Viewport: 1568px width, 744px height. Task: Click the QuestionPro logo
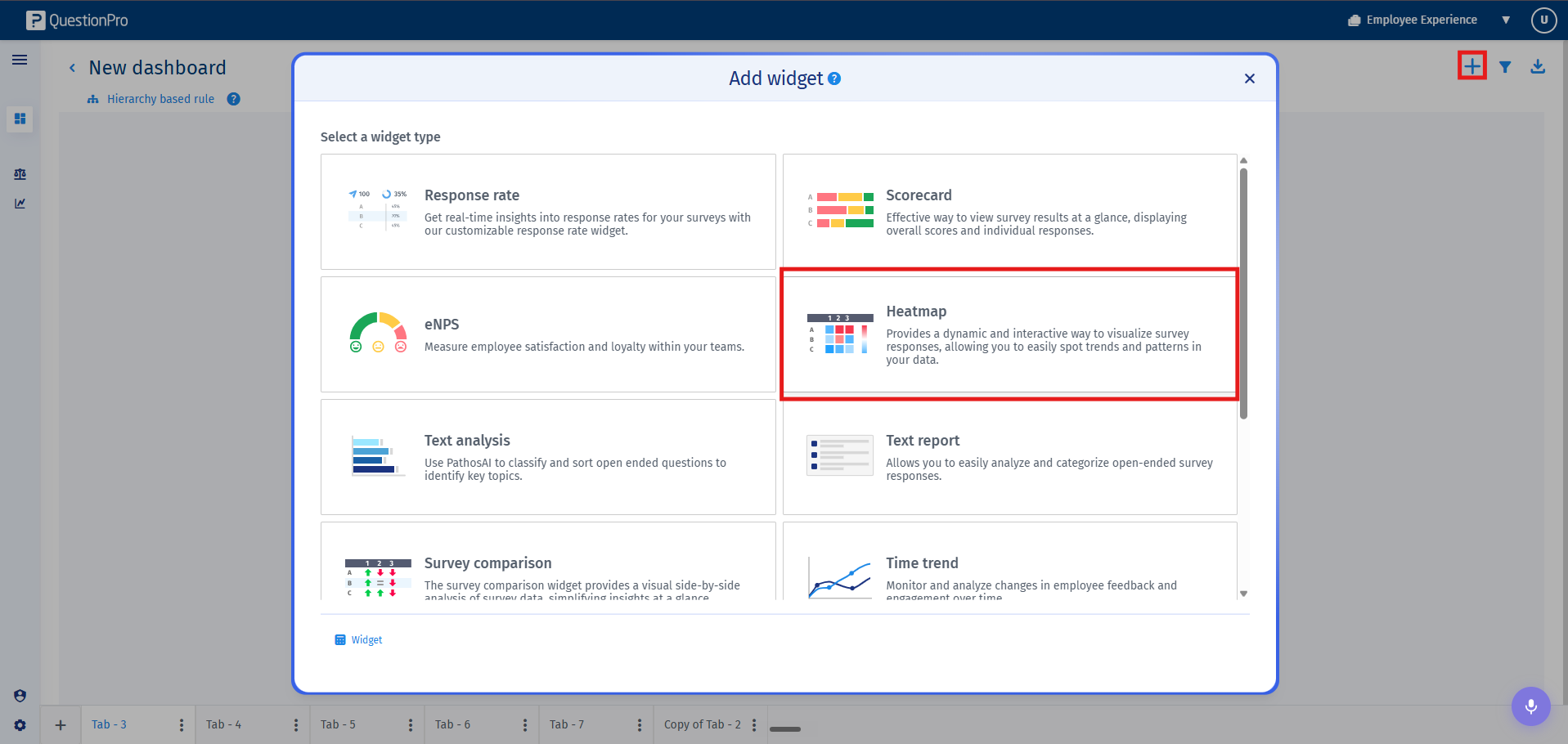click(x=77, y=20)
